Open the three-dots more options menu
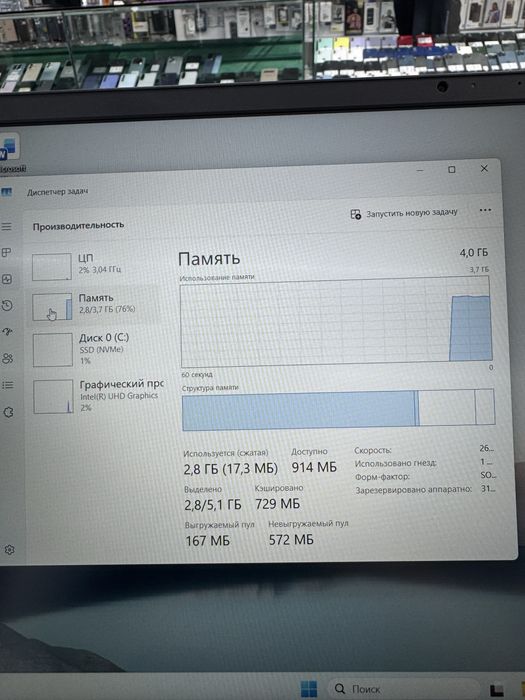The image size is (525, 700). point(485,210)
